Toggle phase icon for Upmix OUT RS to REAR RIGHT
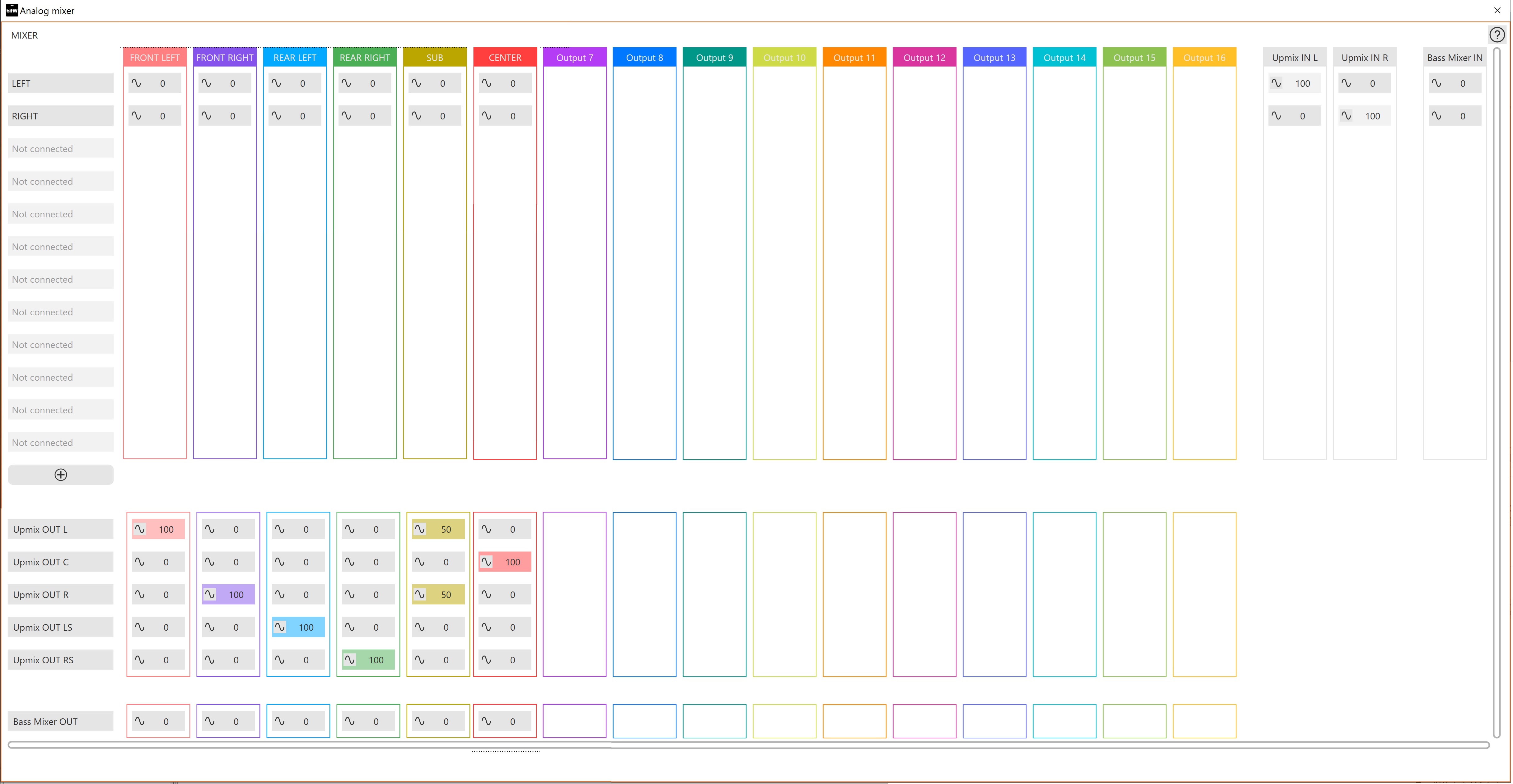 click(x=349, y=660)
